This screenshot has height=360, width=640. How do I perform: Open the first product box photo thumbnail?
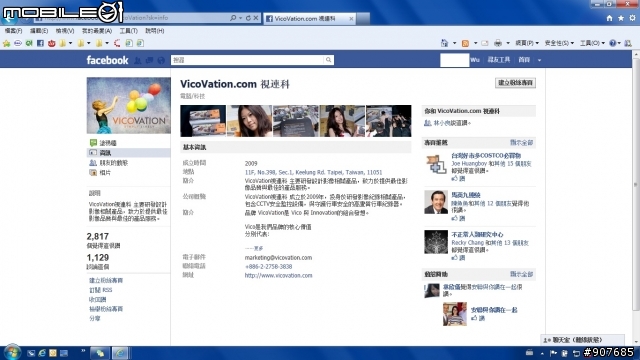203,121
